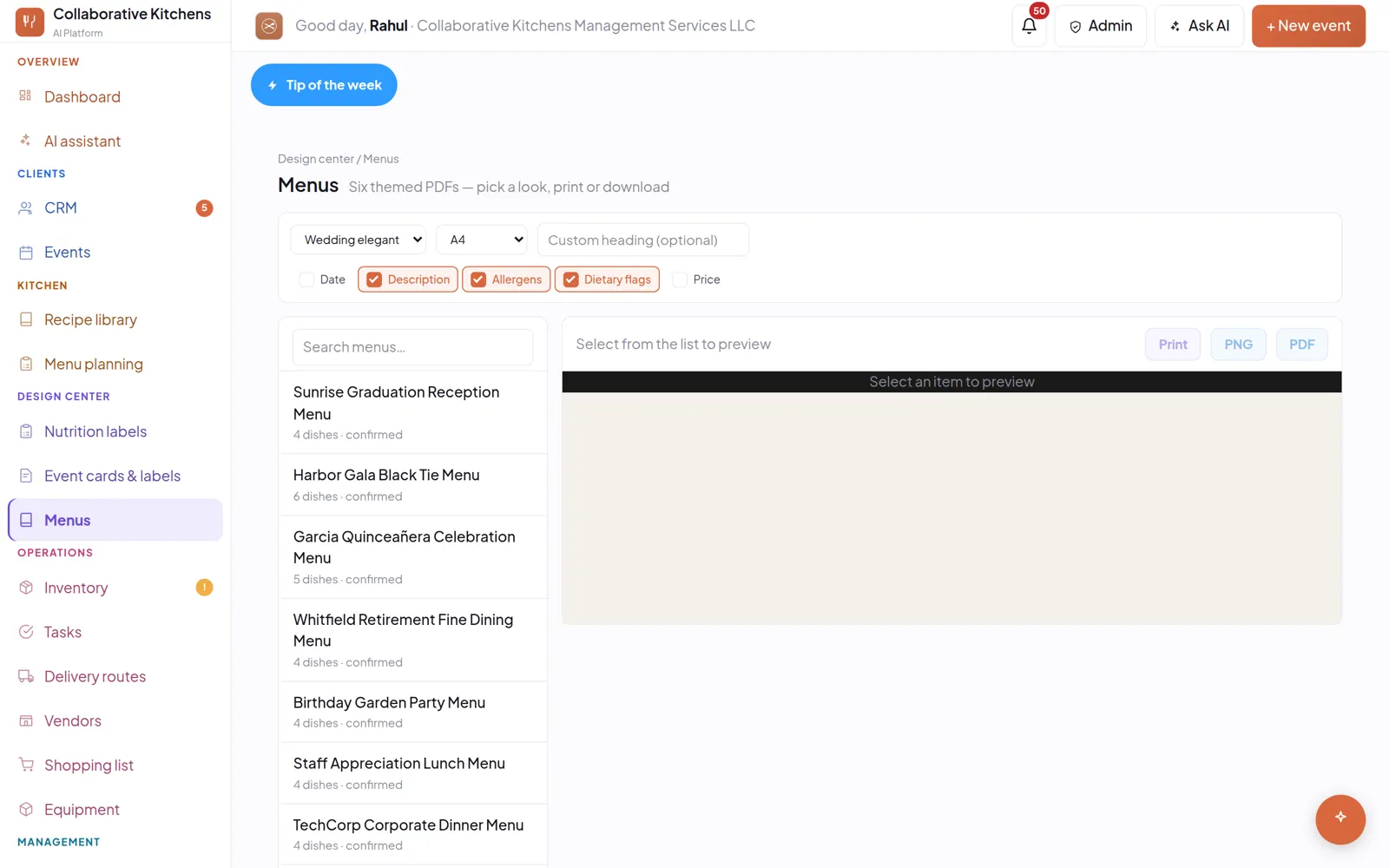Click the Recipe library book icon
Screen dimensions: 1389x868
[x=26, y=319]
